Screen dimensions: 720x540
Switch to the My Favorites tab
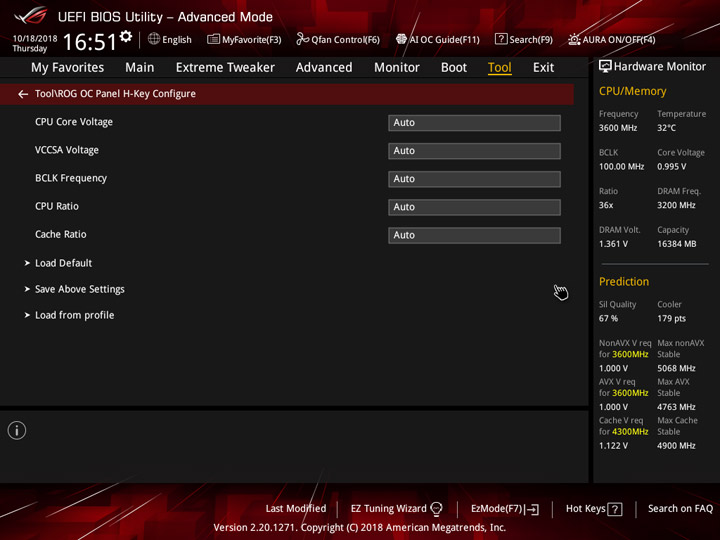coord(68,68)
